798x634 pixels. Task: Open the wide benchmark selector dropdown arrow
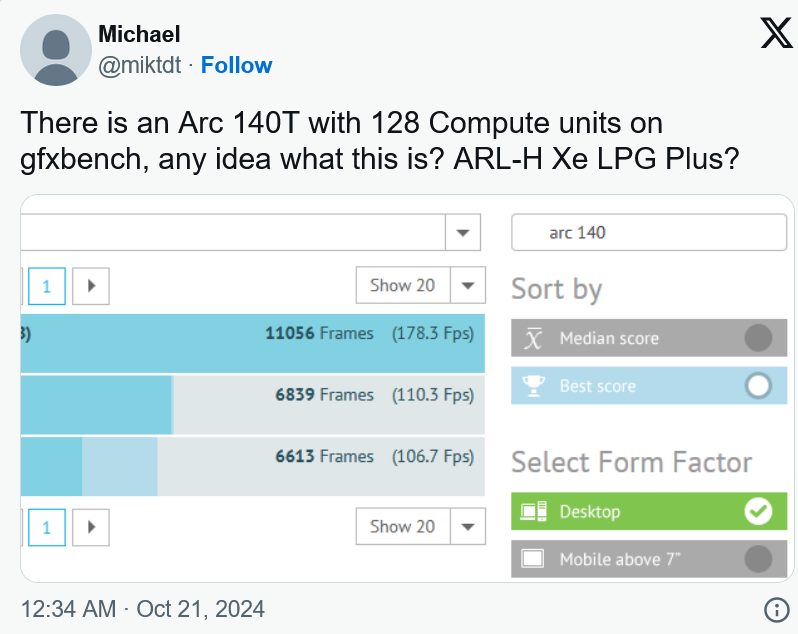pyautogui.click(x=463, y=233)
